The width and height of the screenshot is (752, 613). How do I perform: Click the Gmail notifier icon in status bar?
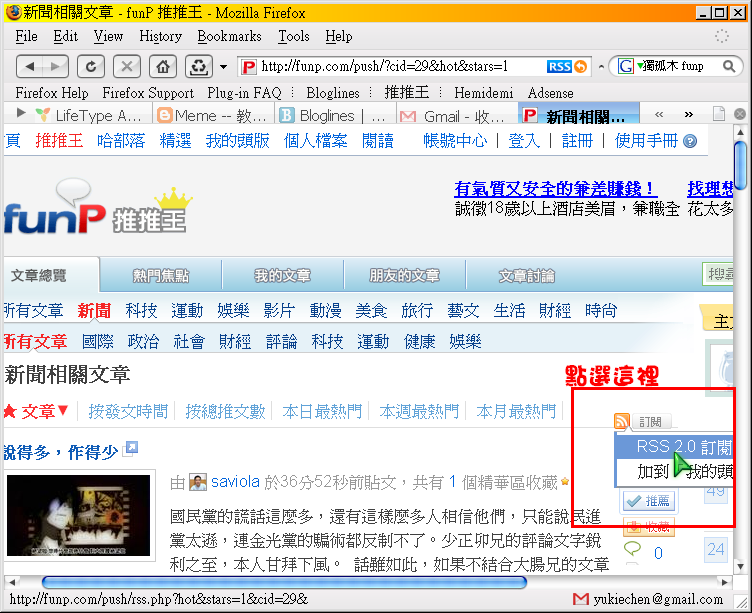(x=580, y=599)
